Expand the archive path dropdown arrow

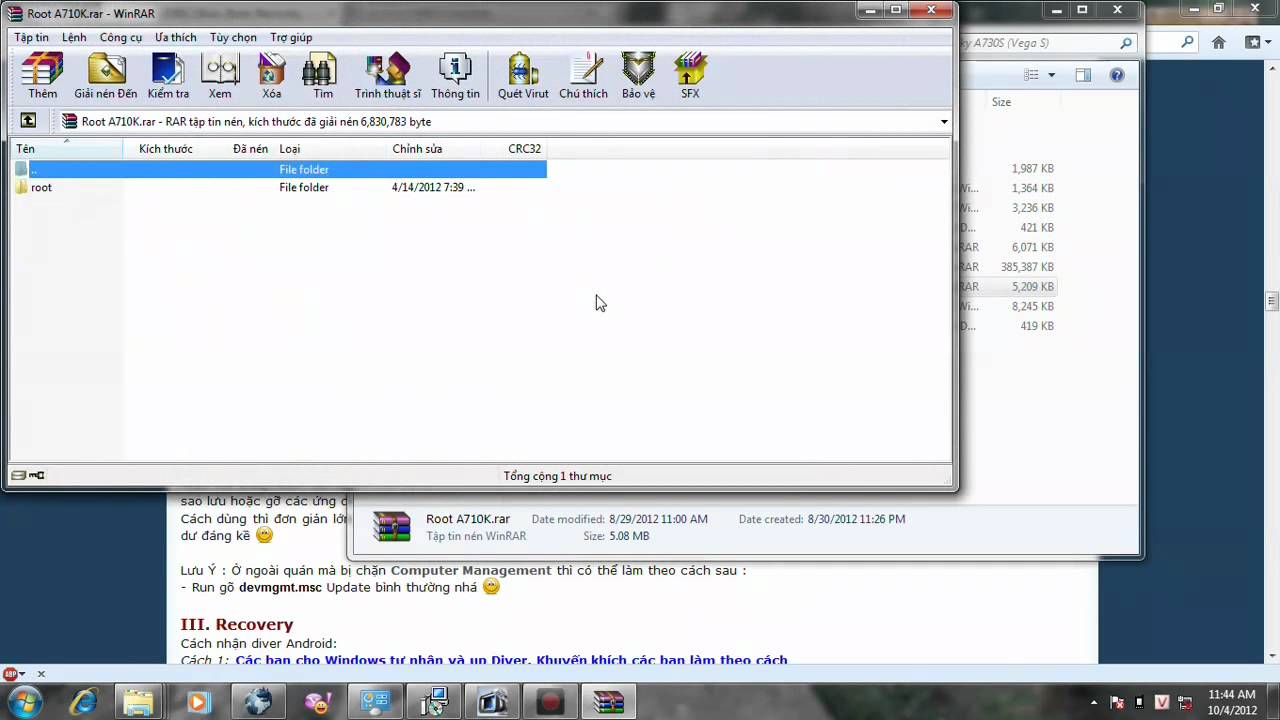click(944, 122)
